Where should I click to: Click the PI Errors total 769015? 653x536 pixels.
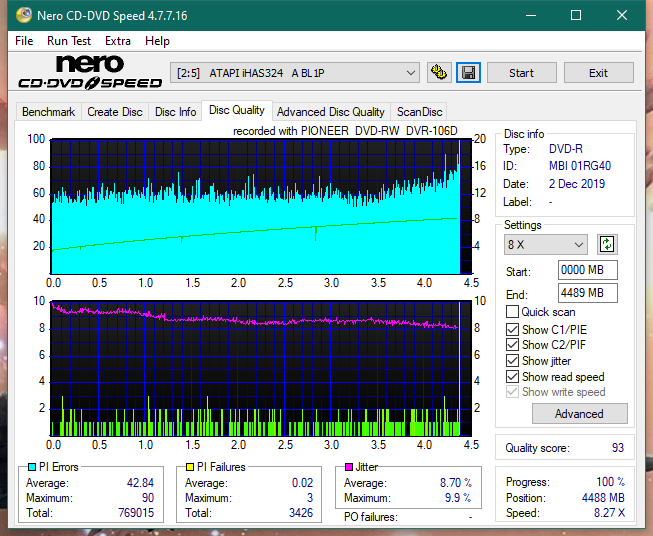point(136,513)
